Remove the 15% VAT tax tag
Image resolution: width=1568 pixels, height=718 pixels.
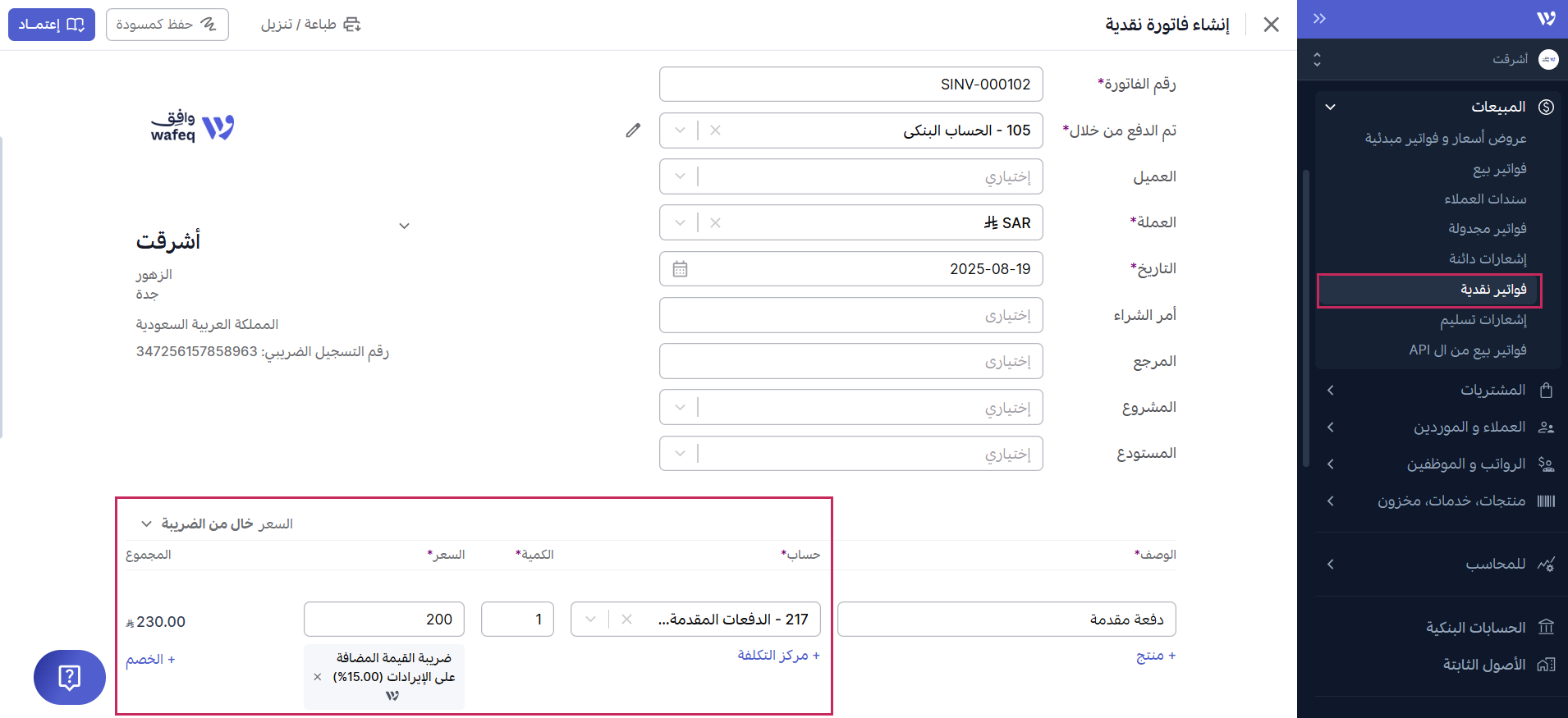point(318,677)
